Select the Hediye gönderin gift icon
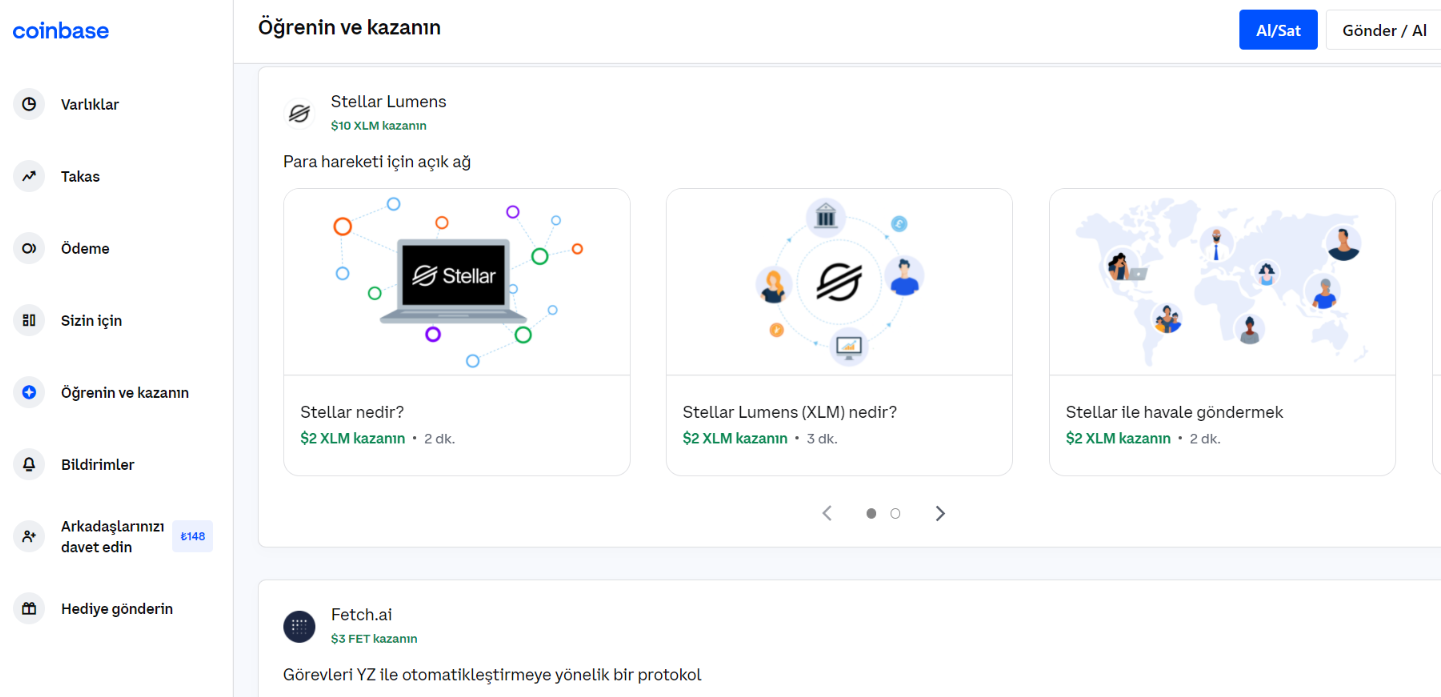This screenshot has width=1441, height=697. 29,608
